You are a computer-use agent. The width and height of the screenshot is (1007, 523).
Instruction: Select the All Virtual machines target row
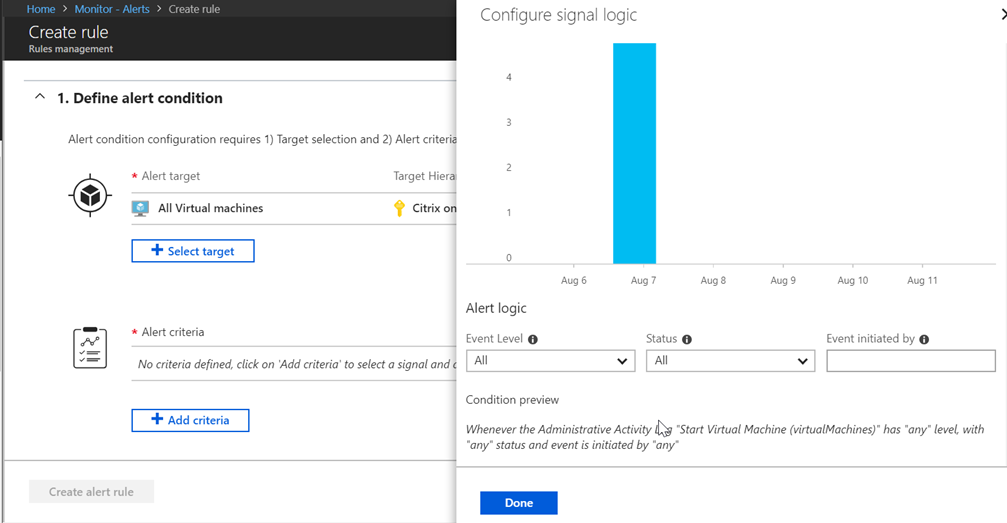pos(293,208)
